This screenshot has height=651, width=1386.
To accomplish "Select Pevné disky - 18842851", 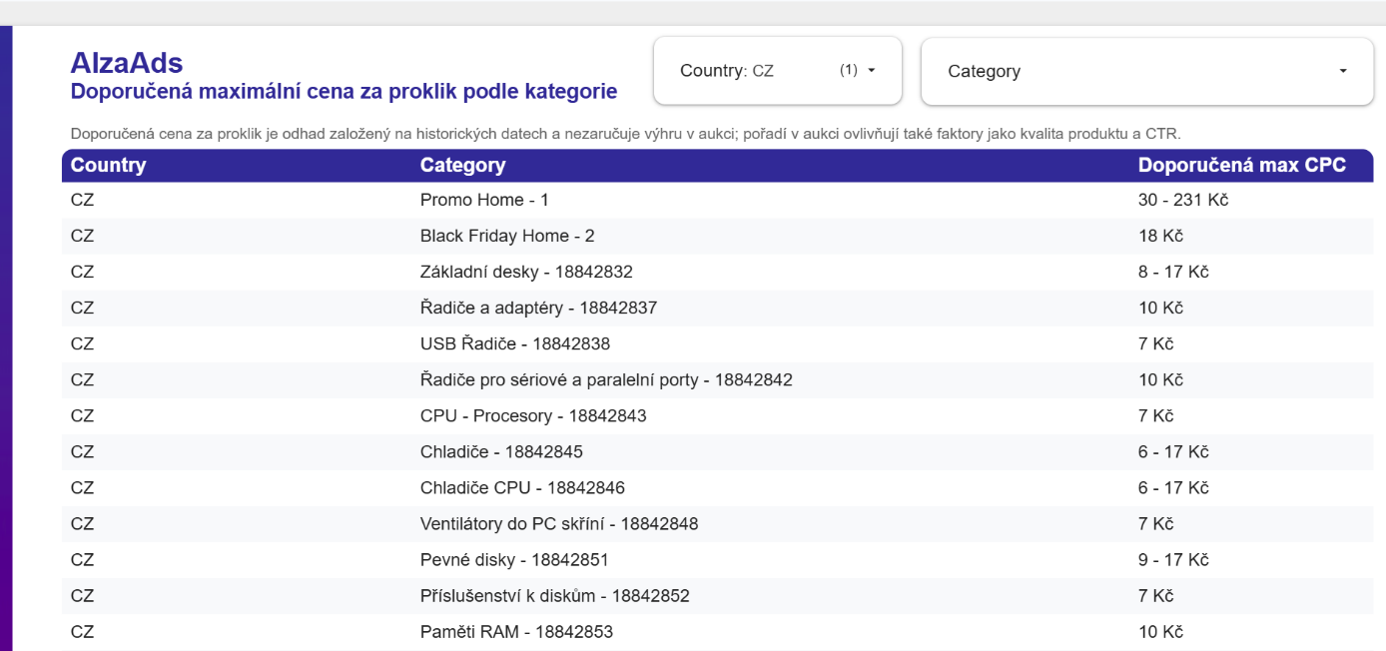I will pos(514,560).
